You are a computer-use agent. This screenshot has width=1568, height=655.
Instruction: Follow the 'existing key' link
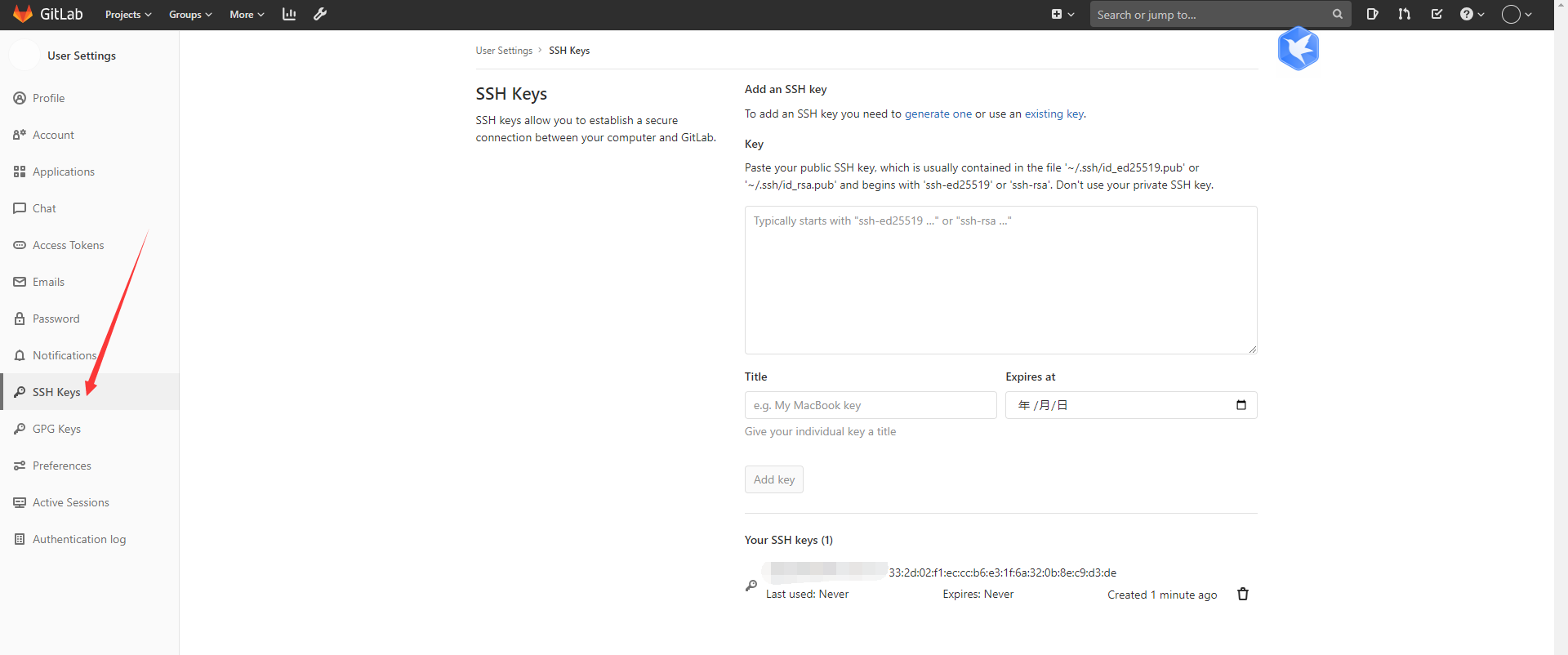click(1054, 114)
